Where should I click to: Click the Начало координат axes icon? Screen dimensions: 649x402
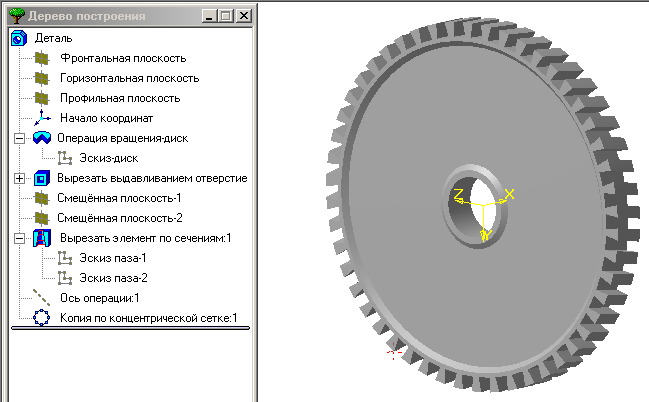click(x=42, y=118)
